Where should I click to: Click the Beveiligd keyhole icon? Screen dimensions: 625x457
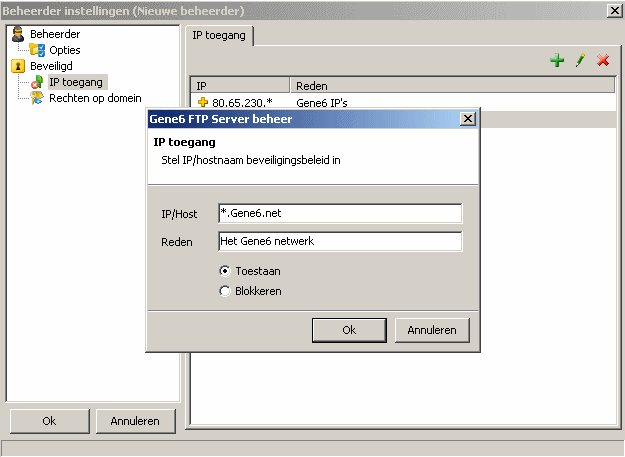click(x=18, y=66)
